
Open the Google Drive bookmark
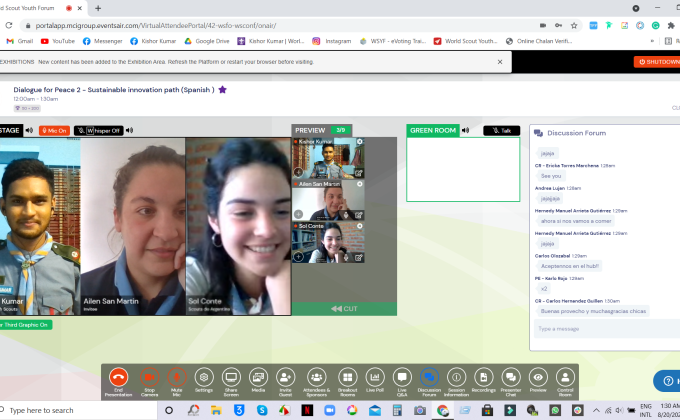(207, 41)
